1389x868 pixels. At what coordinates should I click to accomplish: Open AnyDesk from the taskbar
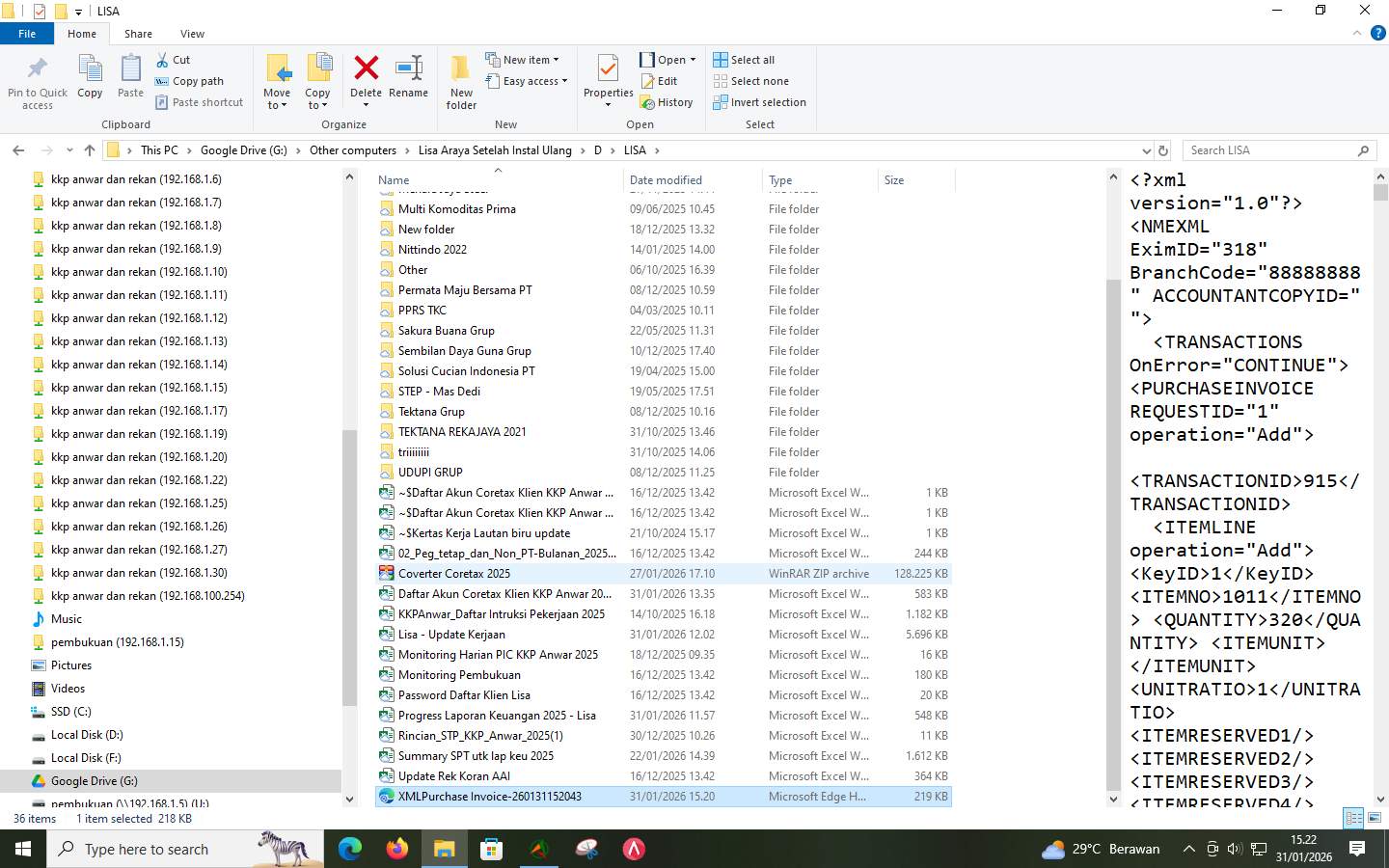pyautogui.click(x=635, y=850)
